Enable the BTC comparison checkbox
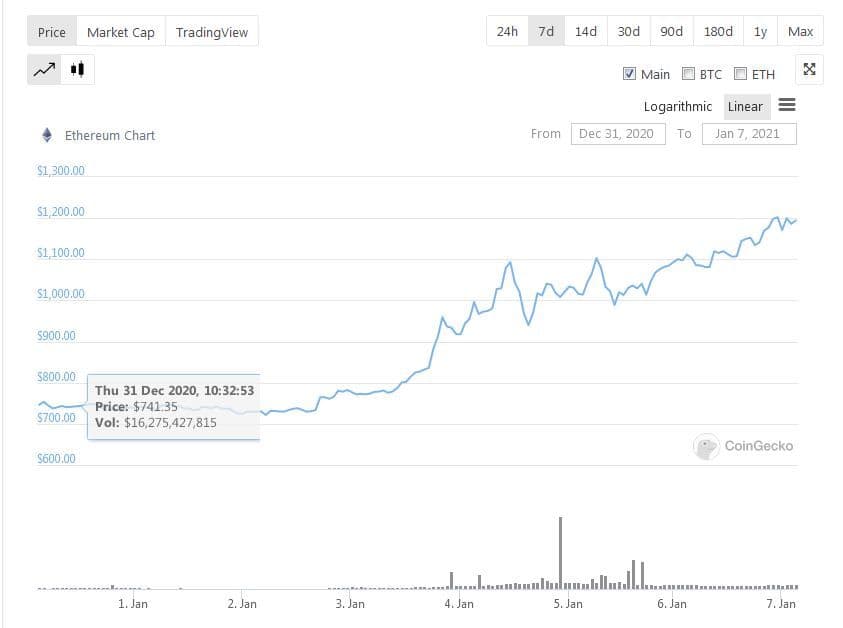The width and height of the screenshot is (843, 628). pos(688,74)
